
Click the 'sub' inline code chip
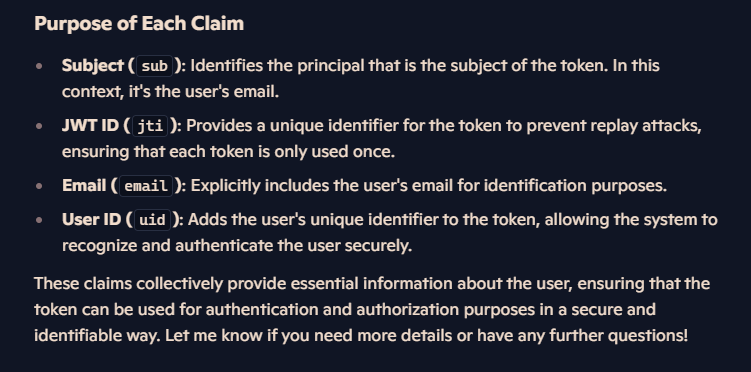[155, 66]
